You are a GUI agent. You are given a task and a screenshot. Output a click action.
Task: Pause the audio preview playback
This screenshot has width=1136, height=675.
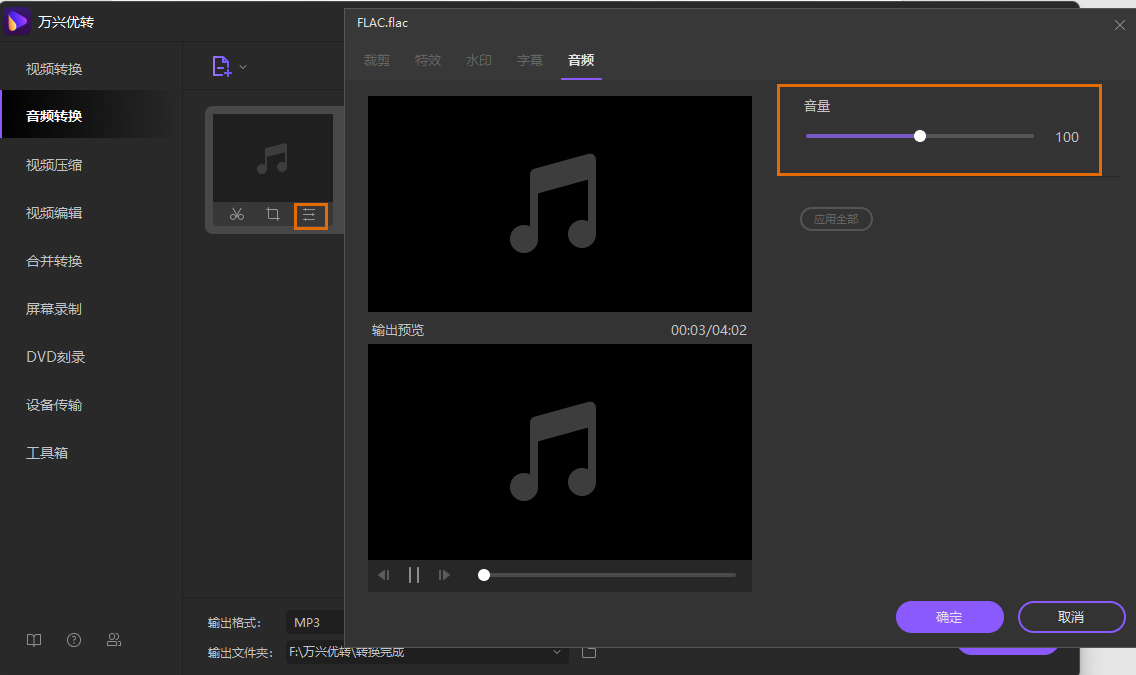[x=414, y=574]
